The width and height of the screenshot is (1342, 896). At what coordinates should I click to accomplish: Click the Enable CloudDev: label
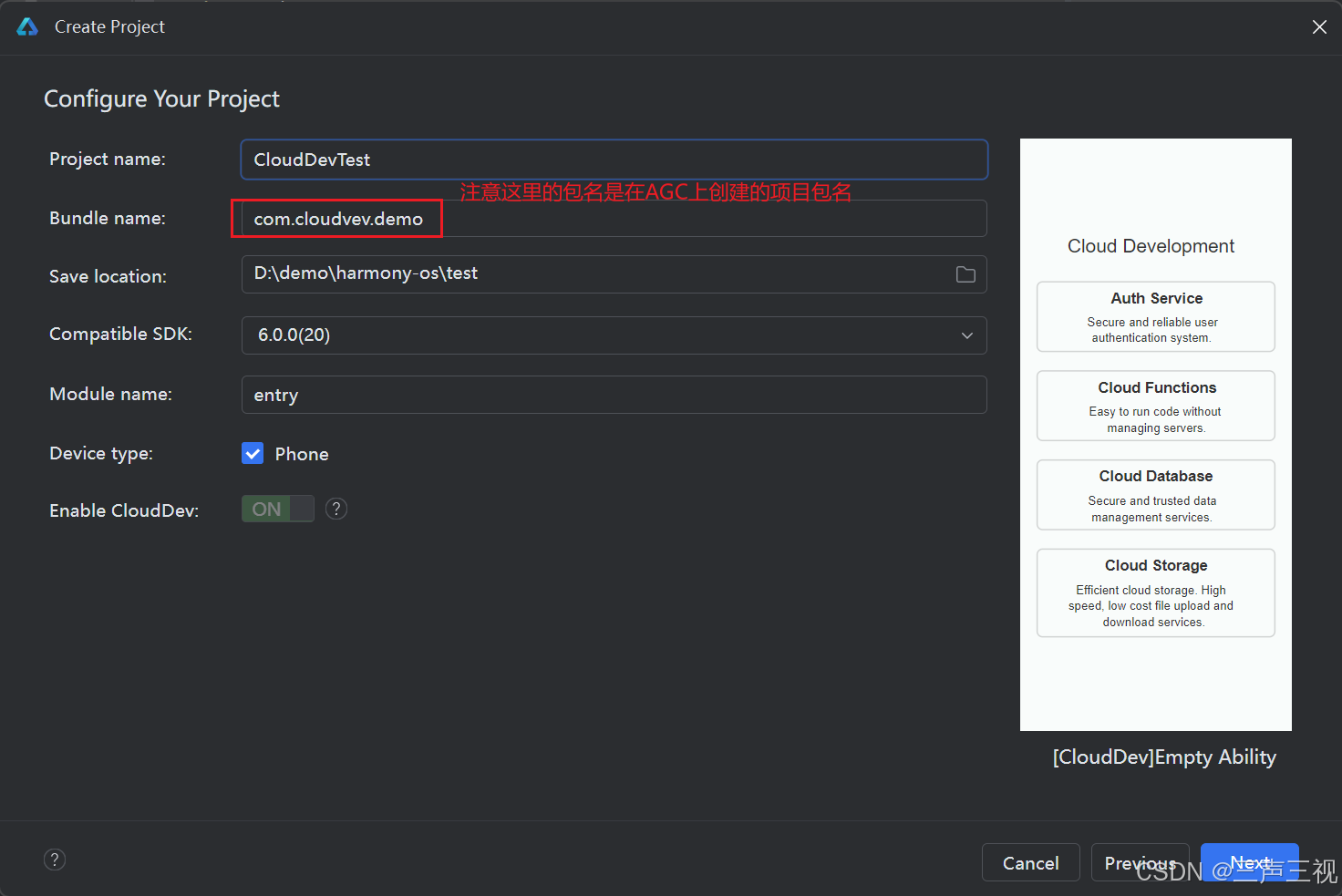coord(124,510)
